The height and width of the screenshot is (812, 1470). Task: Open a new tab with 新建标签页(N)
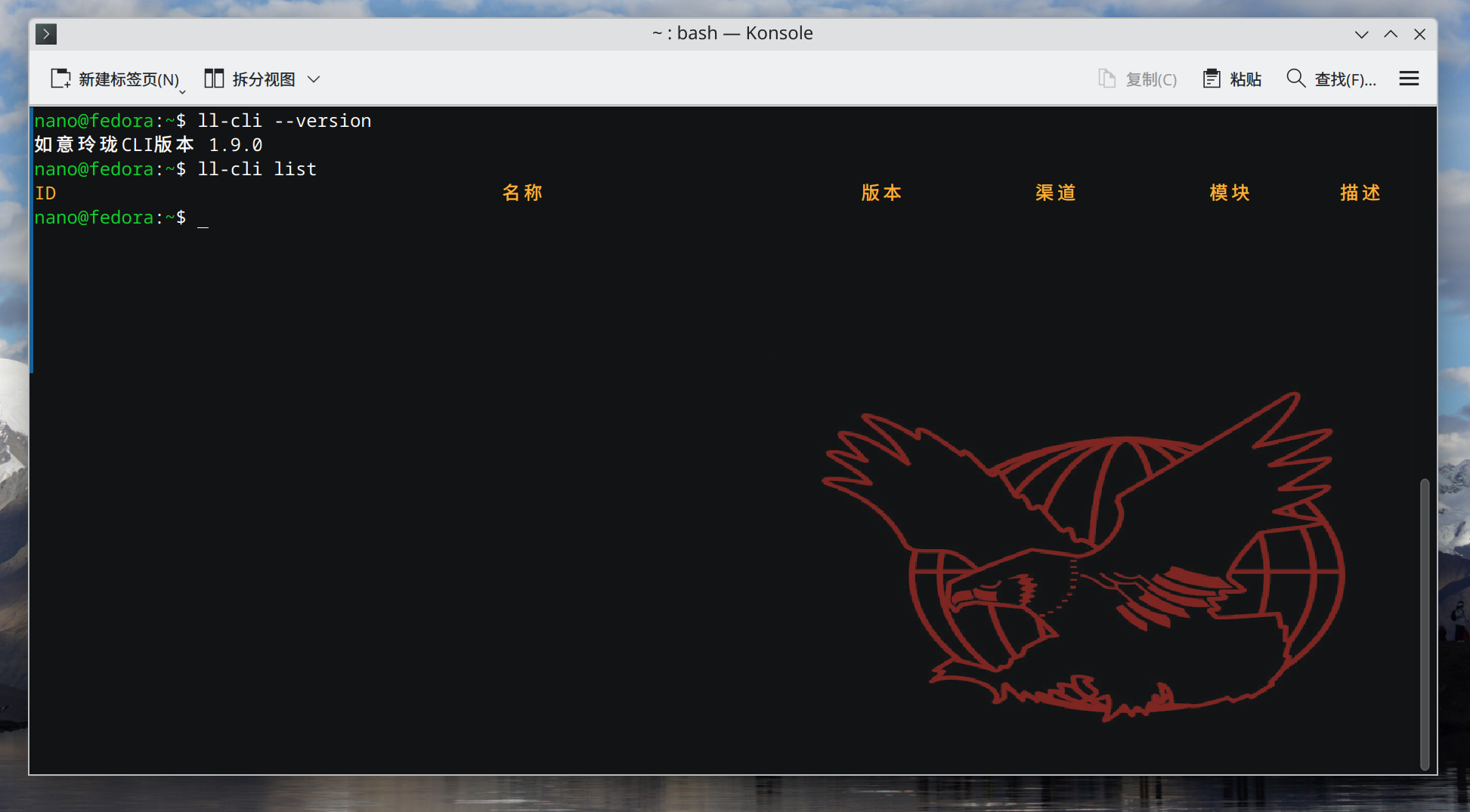tap(115, 79)
